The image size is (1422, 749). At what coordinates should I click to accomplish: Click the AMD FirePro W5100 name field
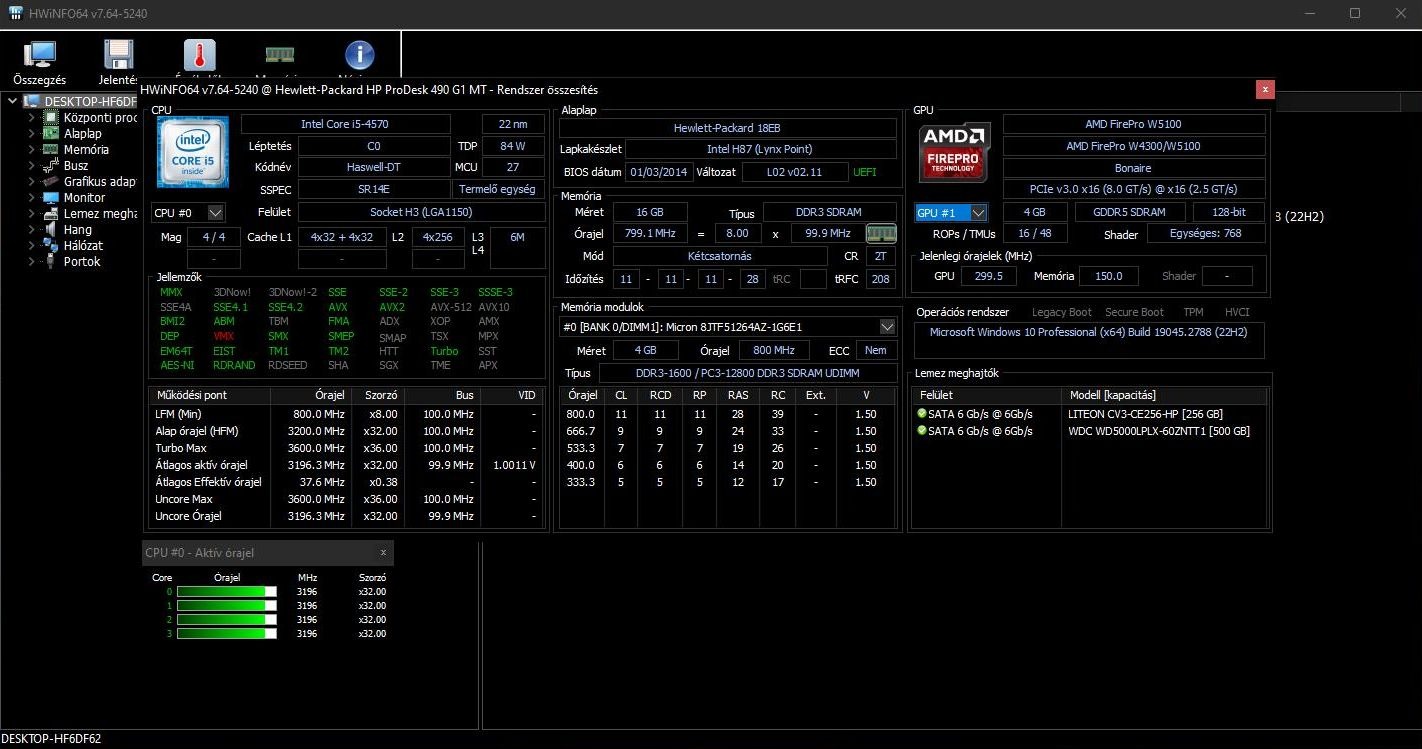tap(1134, 124)
